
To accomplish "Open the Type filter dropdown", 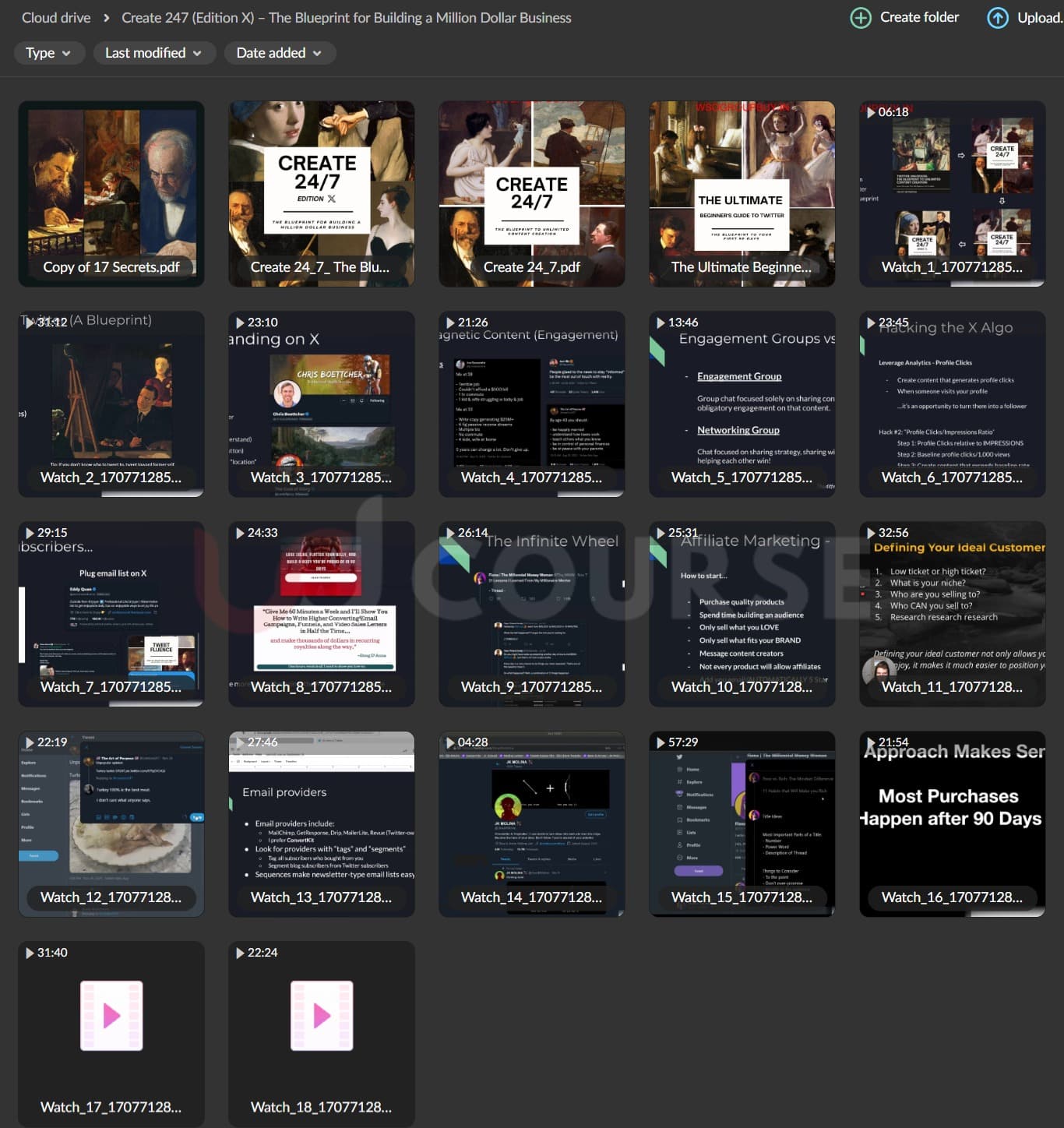I will point(48,53).
